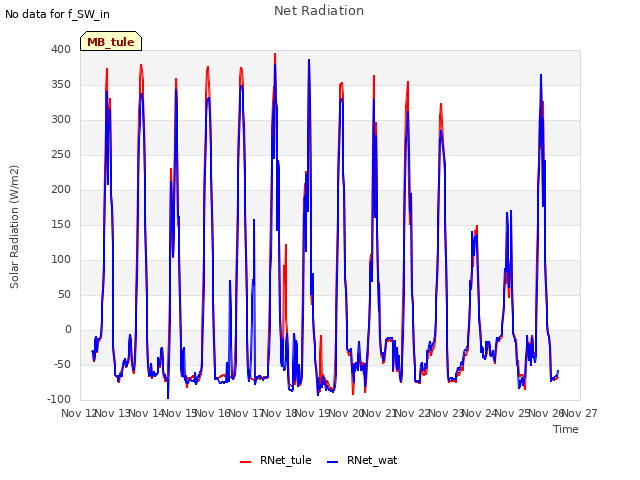Select the Net Radiation chart title
The image size is (640, 480).
point(319,11)
